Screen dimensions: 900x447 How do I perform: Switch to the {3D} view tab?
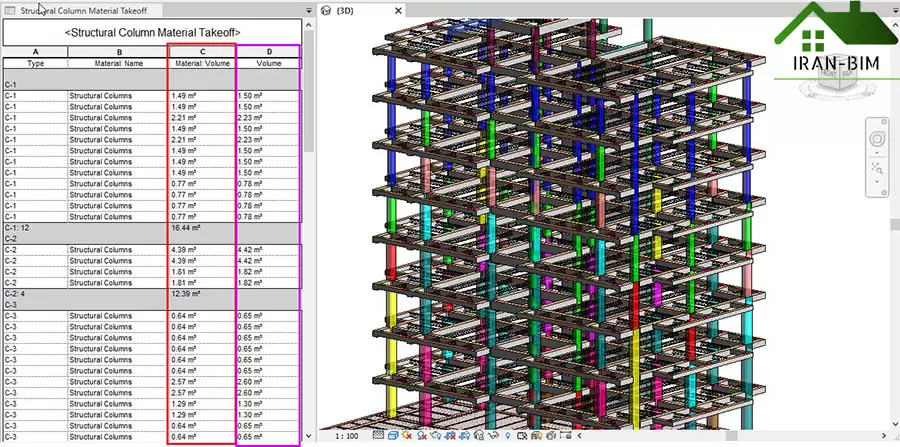(344, 10)
